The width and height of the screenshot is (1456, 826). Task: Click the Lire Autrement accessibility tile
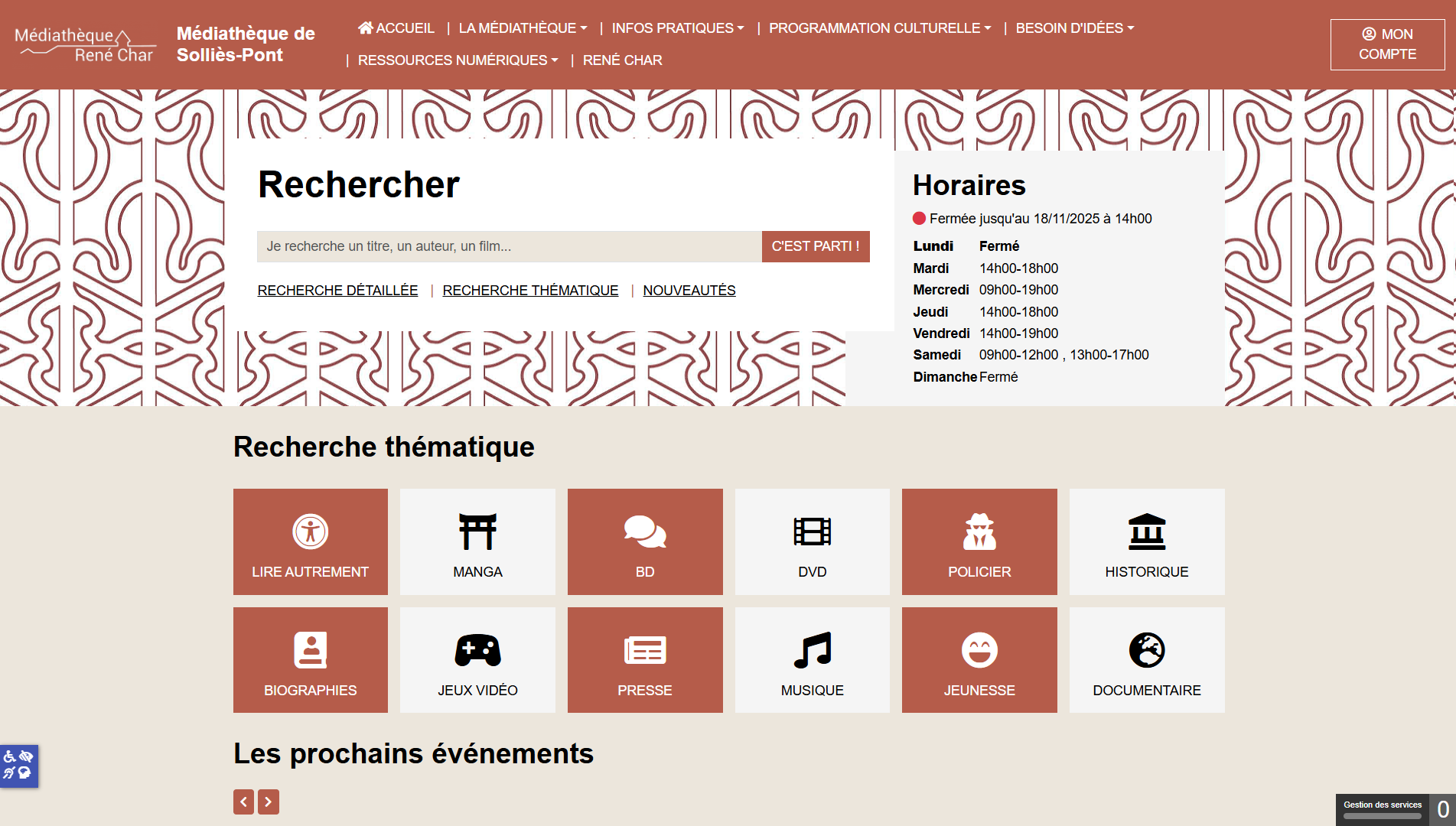click(x=311, y=541)
